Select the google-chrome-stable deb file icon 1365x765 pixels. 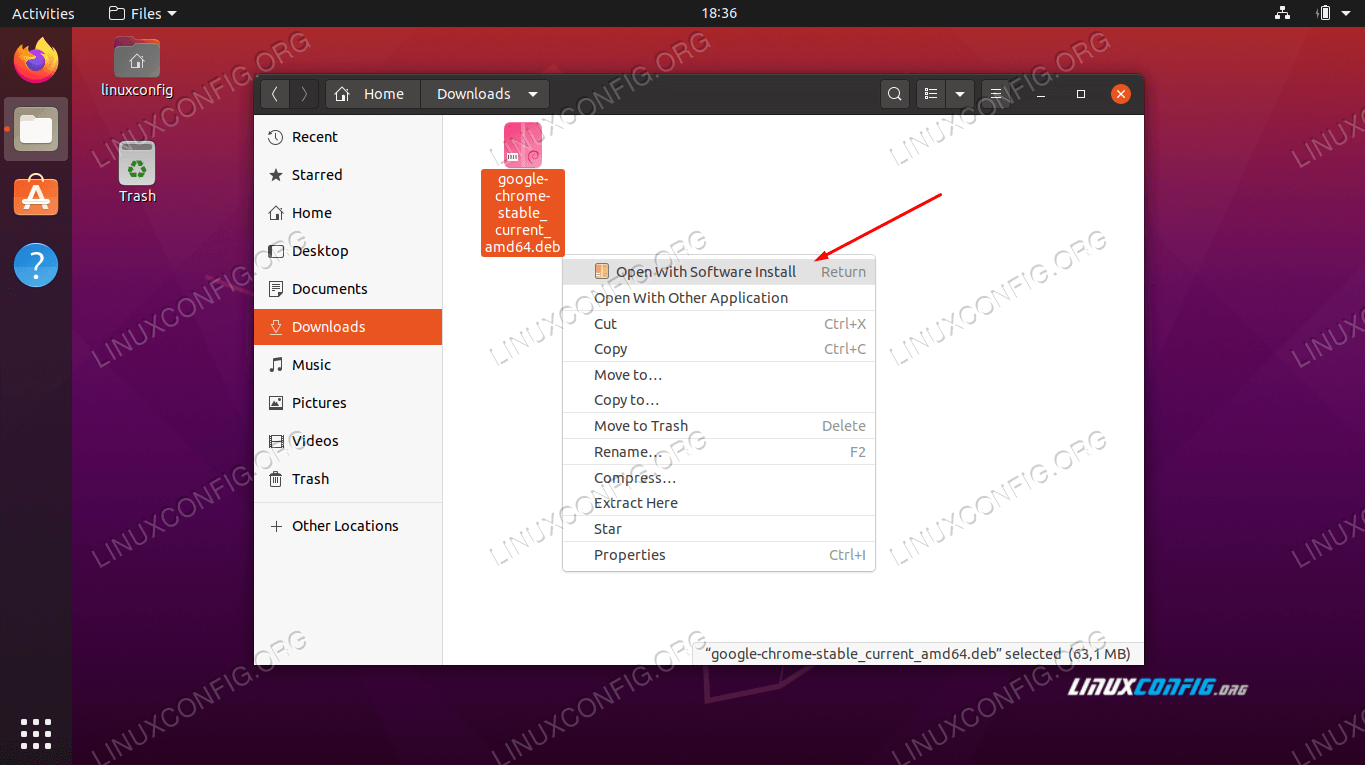(x=523, y=145)
